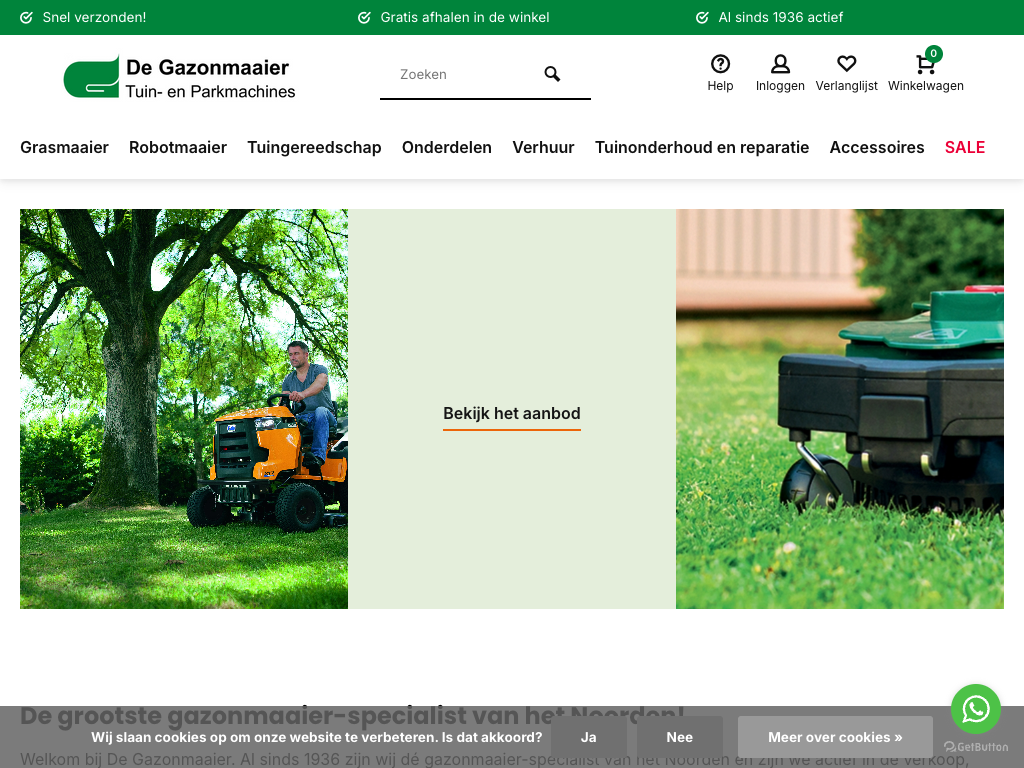Click the riding lawn mower banner image

click(x=184, y=408)
